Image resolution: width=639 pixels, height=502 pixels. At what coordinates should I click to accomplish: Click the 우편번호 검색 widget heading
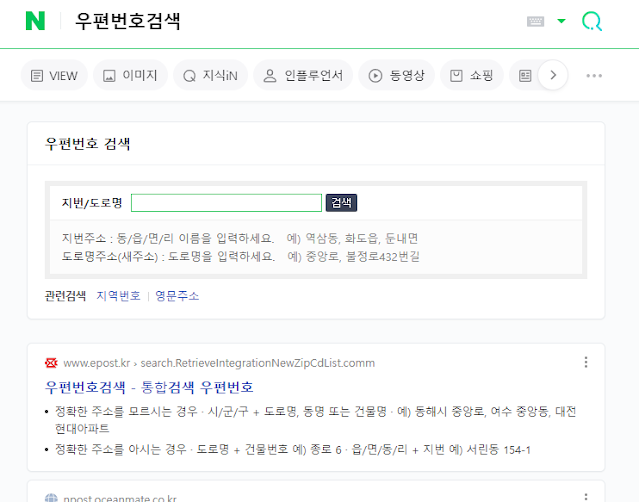[87, 144]
